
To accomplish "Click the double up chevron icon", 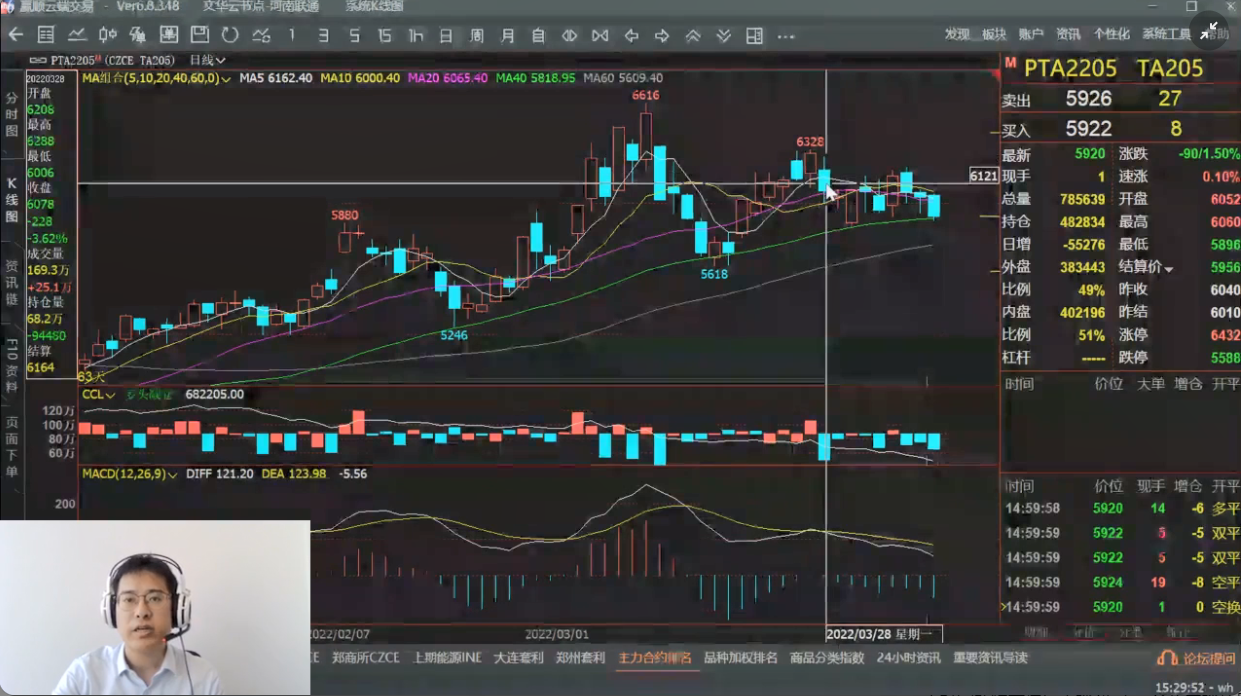I will [692, 36].
